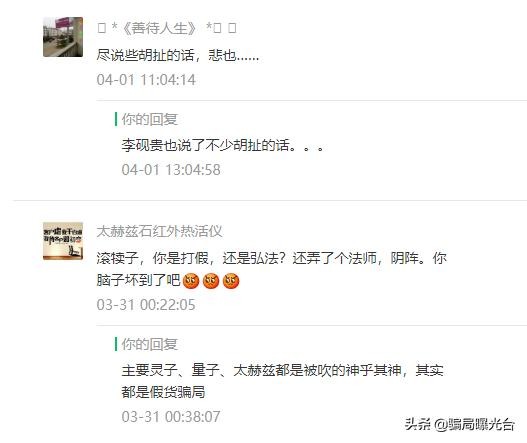Click the second 你的回复 label

pyautogui.click(x=150, y=344)
